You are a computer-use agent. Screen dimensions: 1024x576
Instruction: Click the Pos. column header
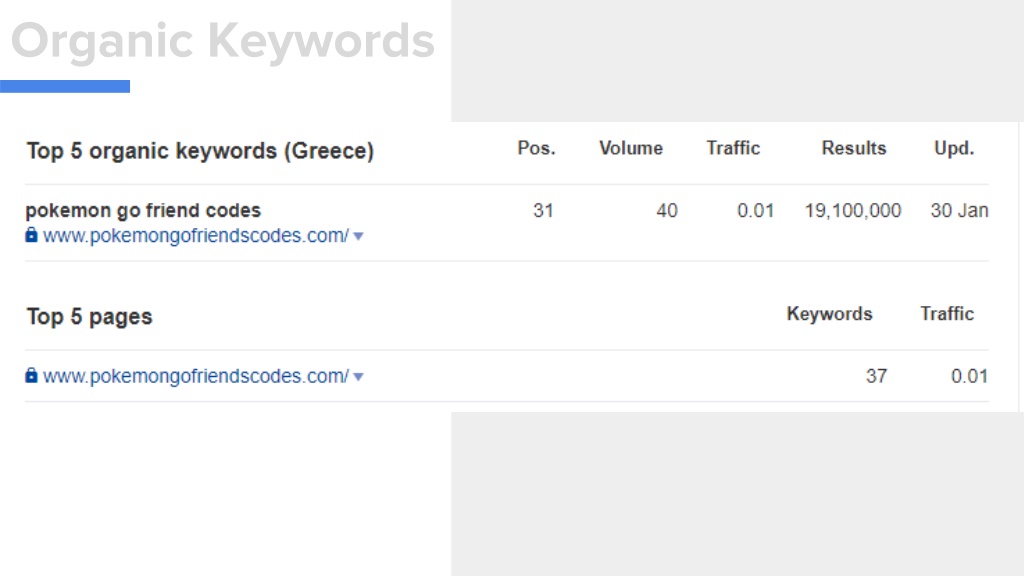(x=536, y=148)
